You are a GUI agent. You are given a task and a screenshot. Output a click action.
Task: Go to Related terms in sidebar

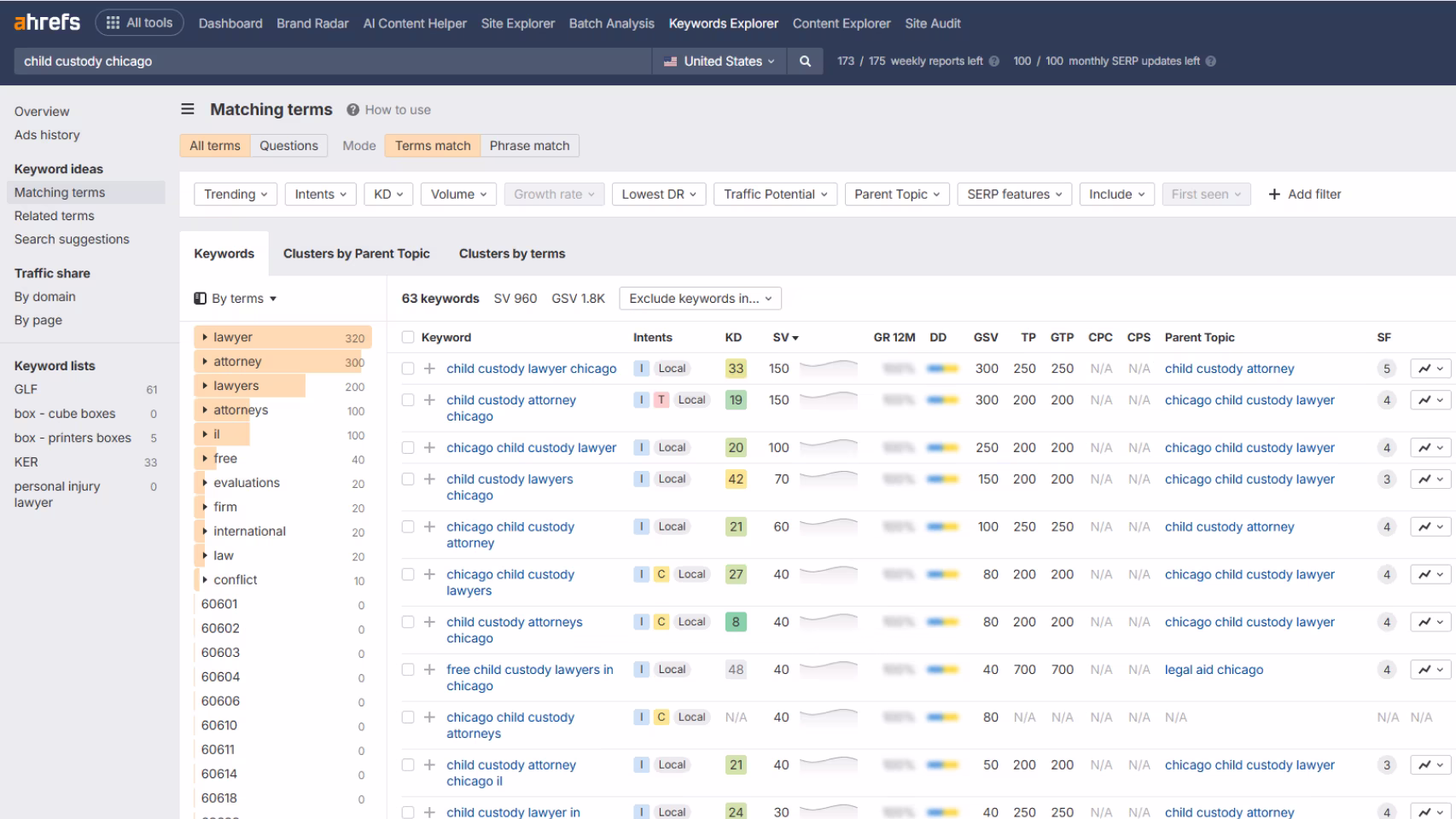click(54, 216)
